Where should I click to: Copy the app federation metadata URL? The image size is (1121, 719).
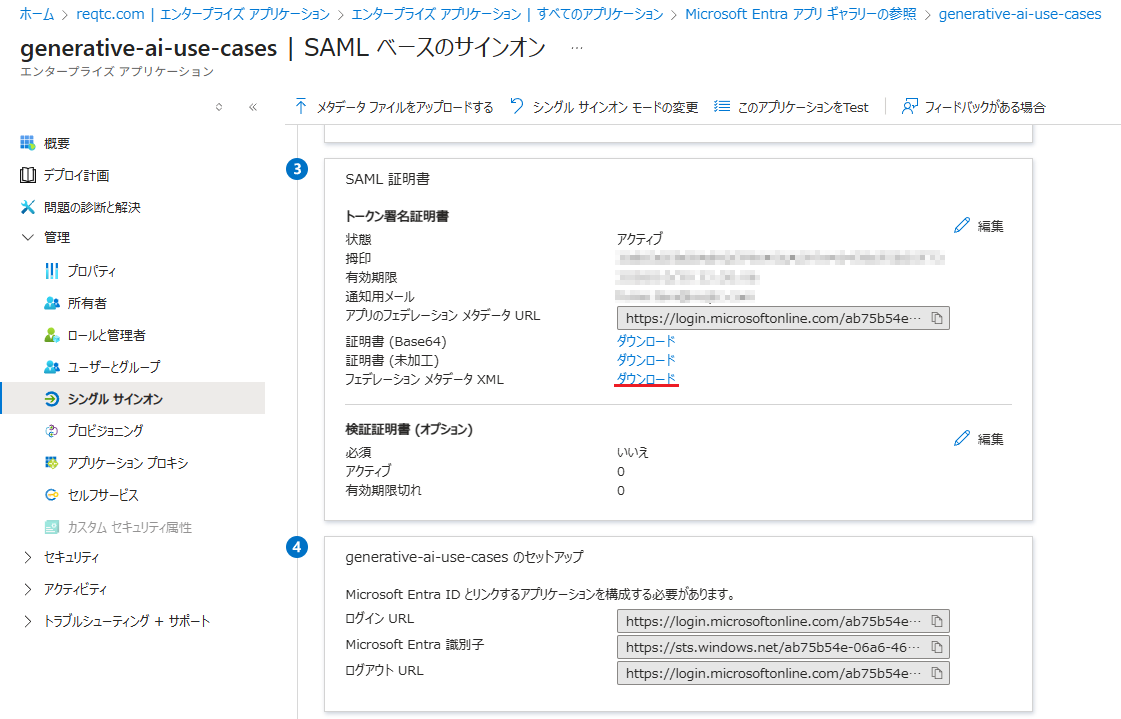tap(937, 318)
